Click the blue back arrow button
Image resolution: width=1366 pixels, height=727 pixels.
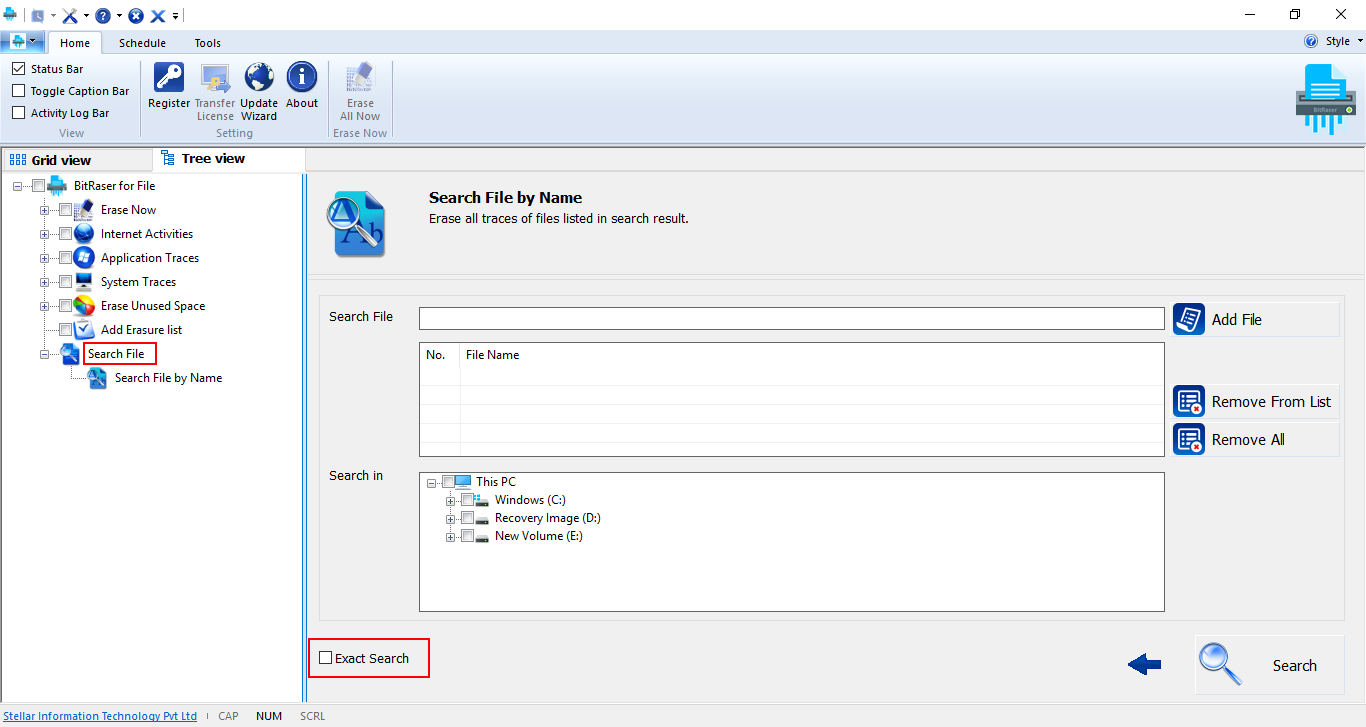pyautogui.click(x=1144, y=665)
